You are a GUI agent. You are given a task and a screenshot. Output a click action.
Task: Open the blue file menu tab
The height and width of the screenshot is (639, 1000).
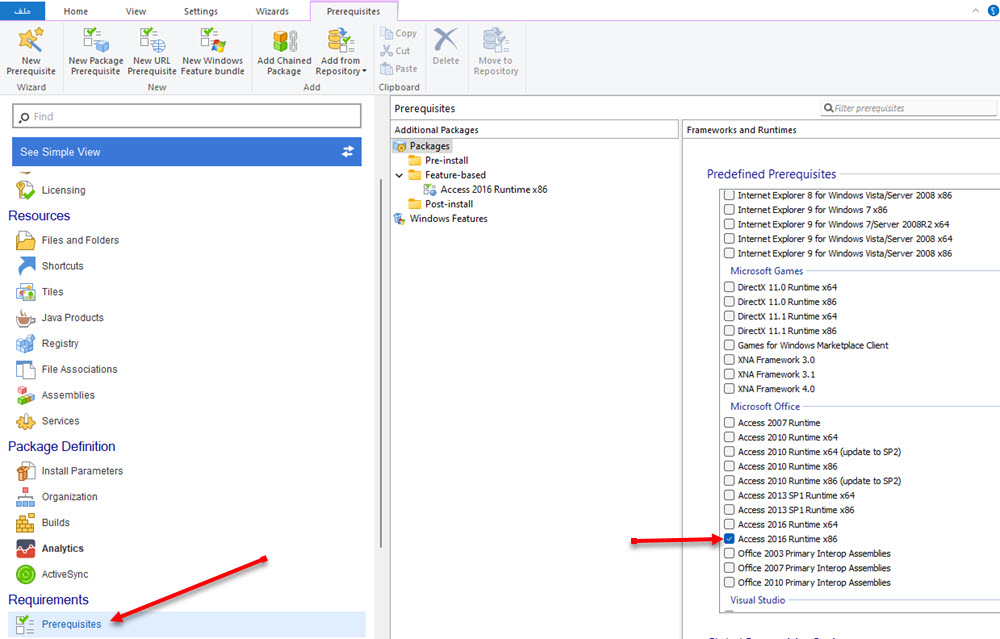tap(22, 11)
